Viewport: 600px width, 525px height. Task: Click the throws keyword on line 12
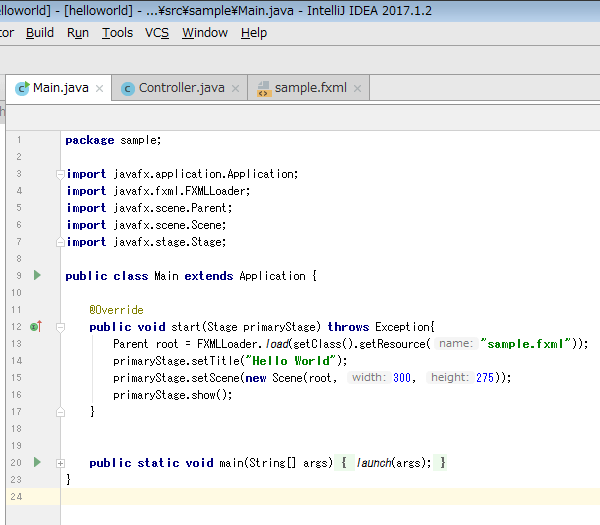(348, 327)
